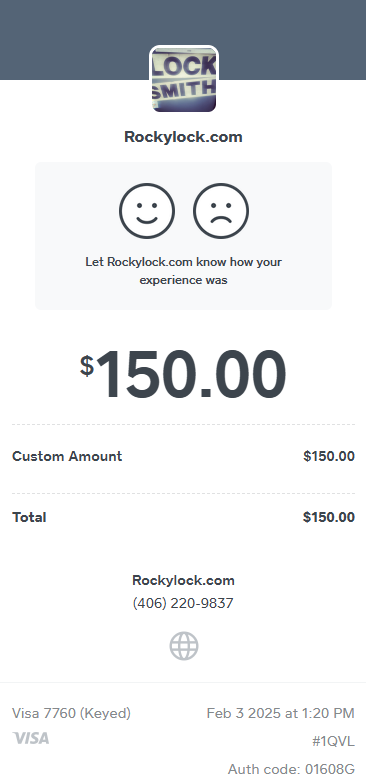Click the receipt number #1QVL
Viewport: 366px width, 783px height.
pyautogui.click(x=334, y=742)
